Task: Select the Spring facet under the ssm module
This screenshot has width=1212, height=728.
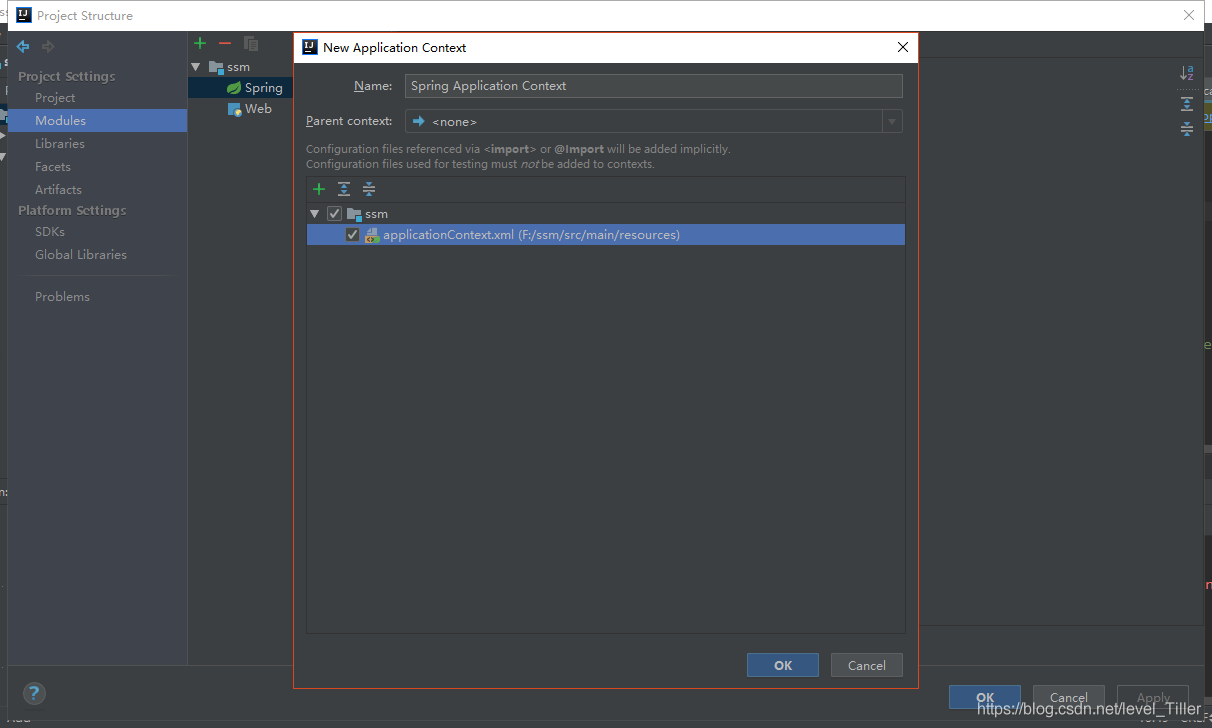Action: click(255, 88)
